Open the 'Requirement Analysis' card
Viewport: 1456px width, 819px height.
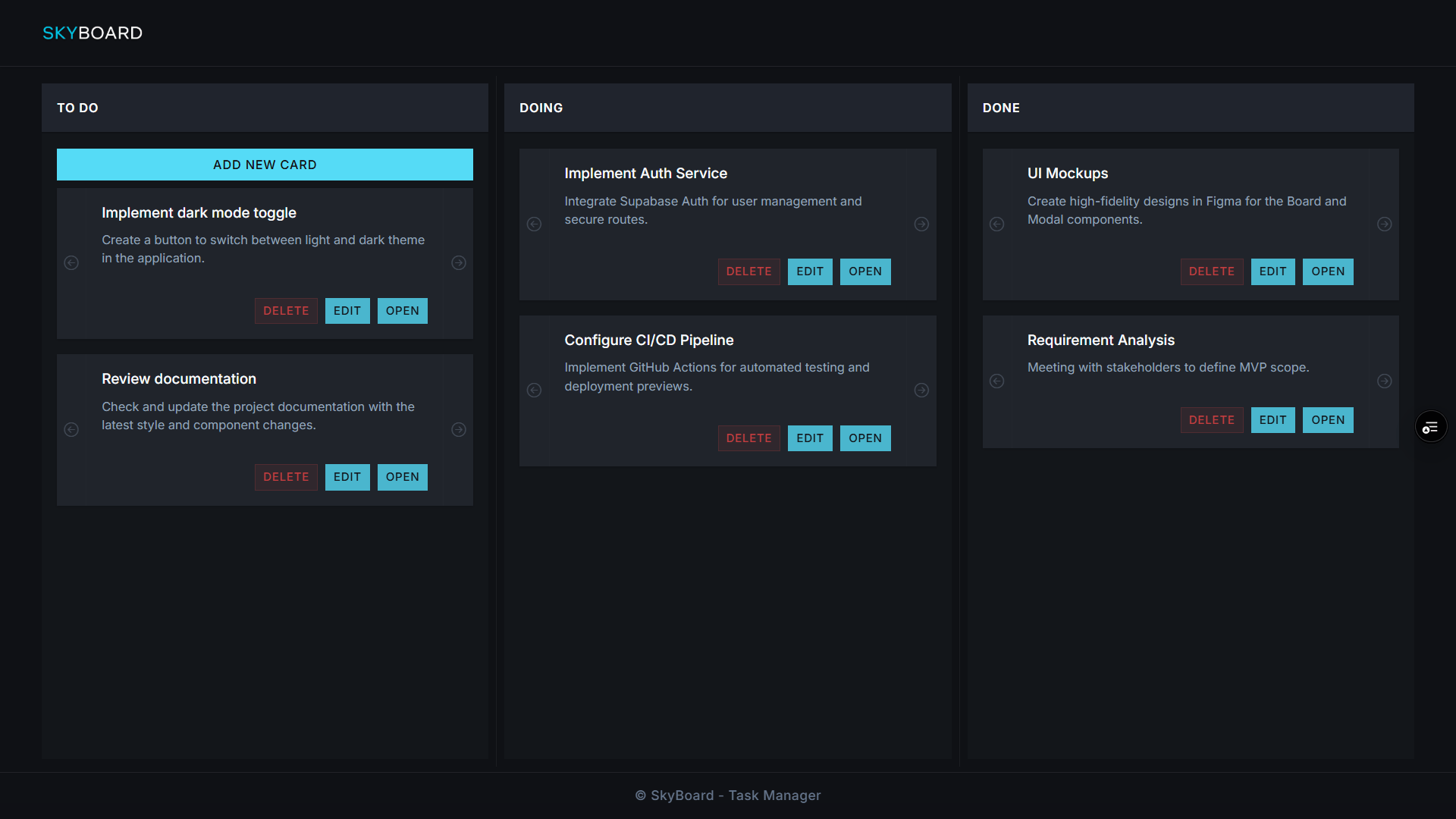pos(1328,420)
